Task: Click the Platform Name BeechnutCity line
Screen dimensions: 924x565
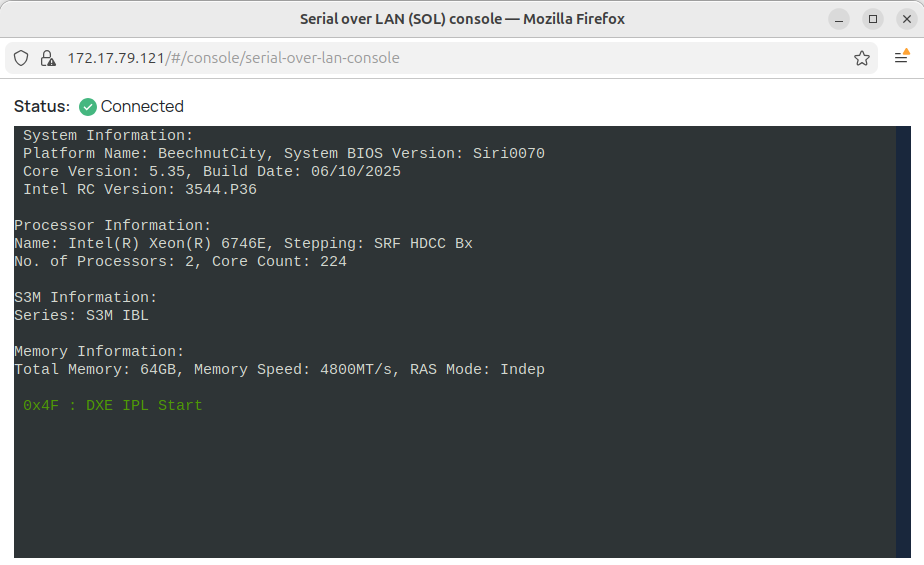Action: (x=284, y=153)
